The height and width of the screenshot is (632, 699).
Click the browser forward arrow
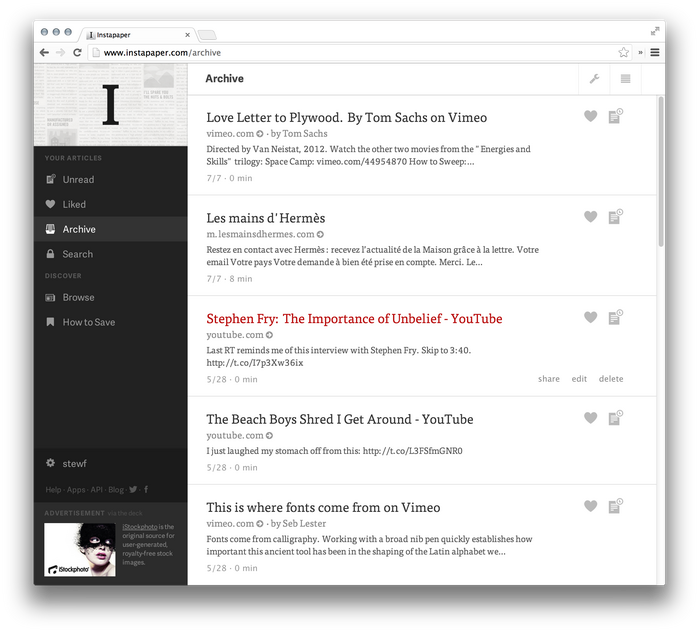click(61, 53)
